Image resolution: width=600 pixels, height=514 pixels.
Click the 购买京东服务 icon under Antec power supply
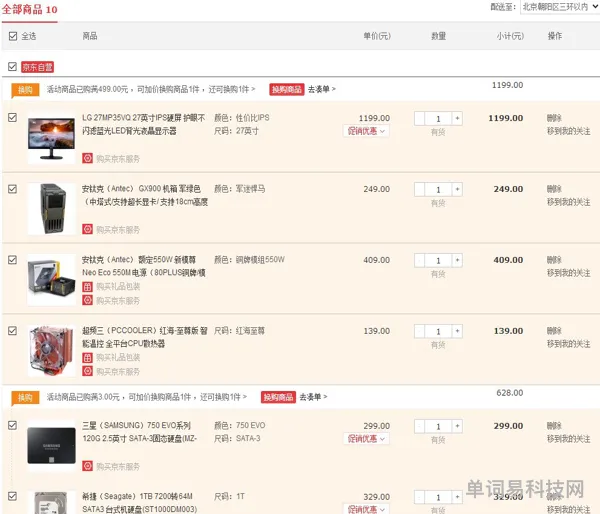point(88,300)
